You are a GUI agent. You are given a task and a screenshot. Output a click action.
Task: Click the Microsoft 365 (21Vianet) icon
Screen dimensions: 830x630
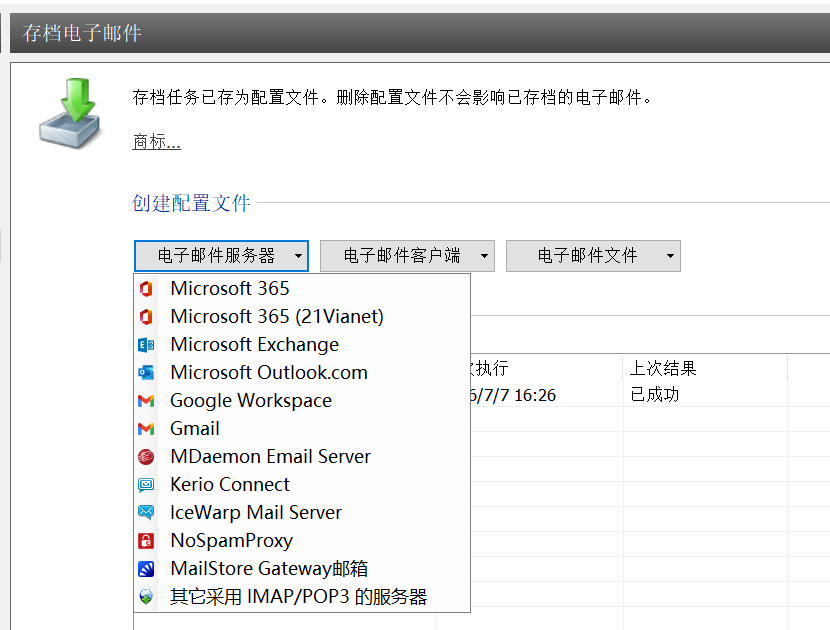pyautogui.click(x=146, y=317)
